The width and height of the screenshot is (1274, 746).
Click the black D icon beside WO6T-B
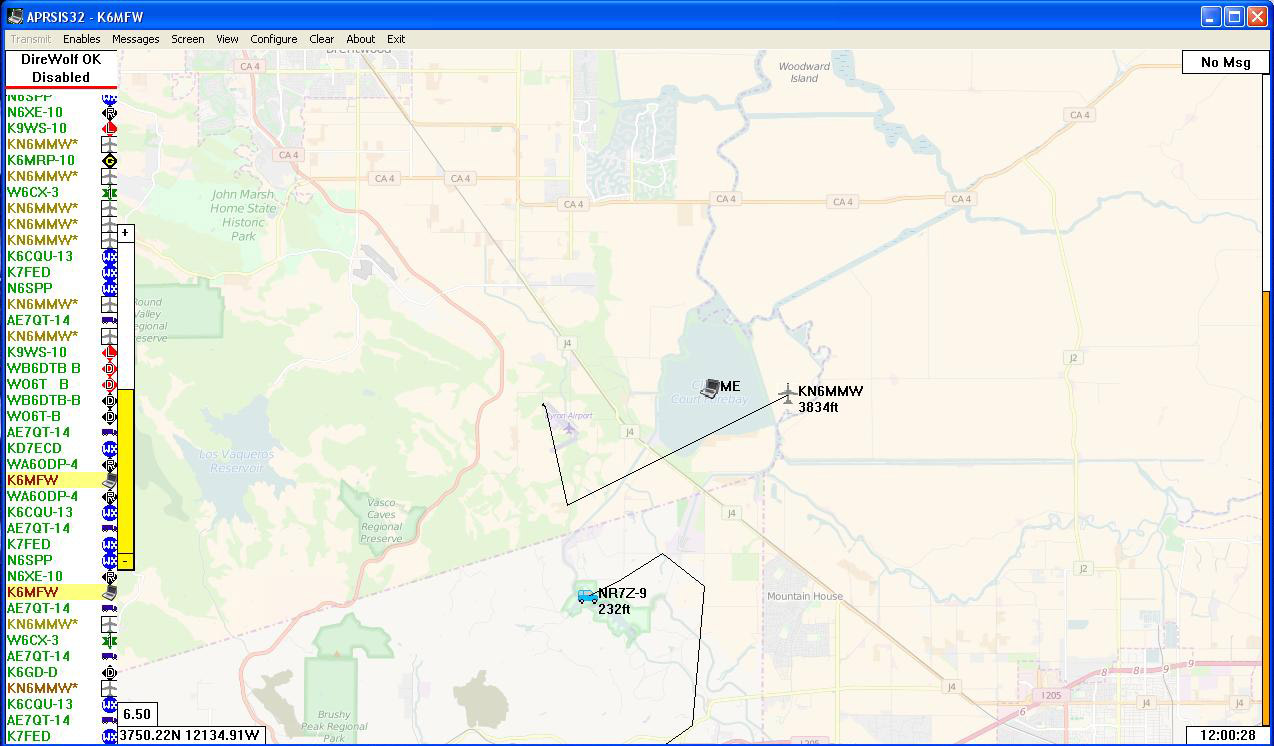[110, 416]
